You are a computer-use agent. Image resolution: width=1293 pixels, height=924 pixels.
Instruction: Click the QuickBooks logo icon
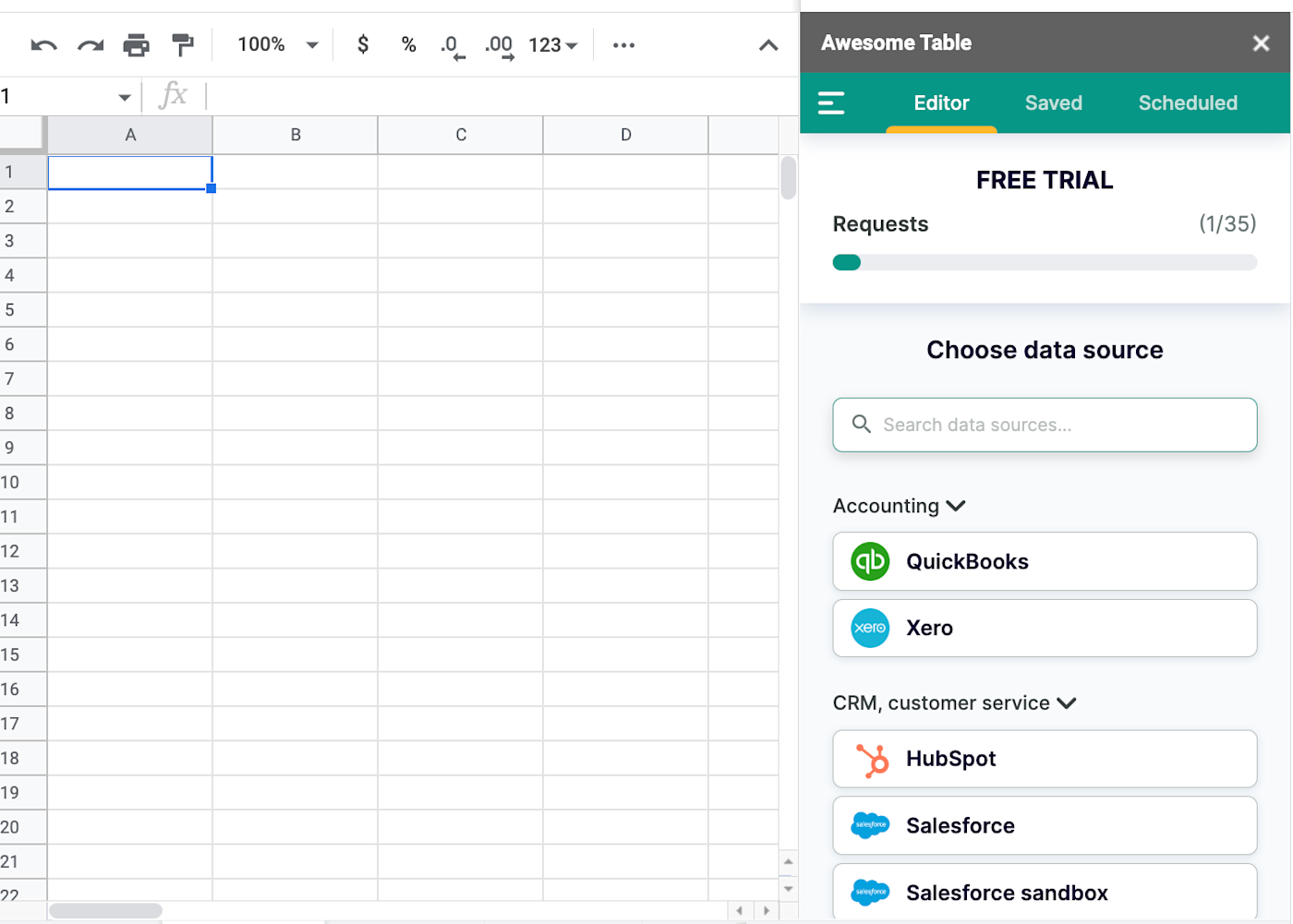(x=870, y=561)
